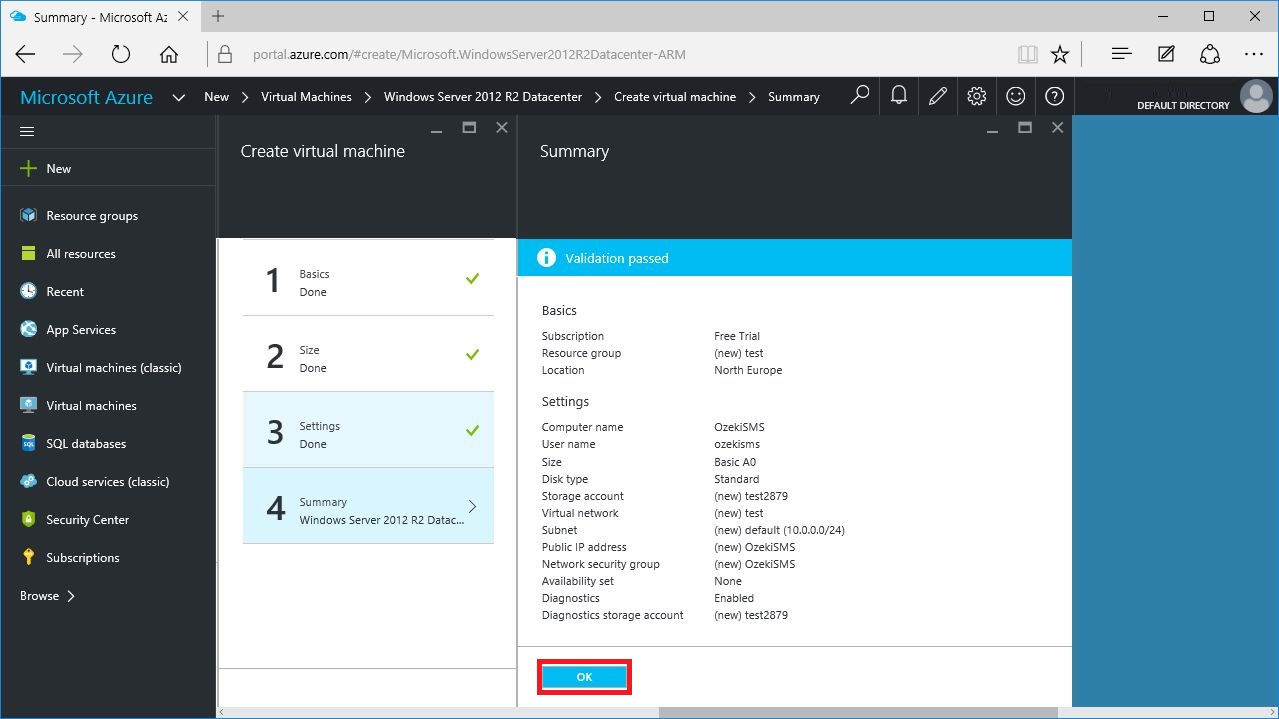Send feedback with smiley icon

click(1015, 96)
